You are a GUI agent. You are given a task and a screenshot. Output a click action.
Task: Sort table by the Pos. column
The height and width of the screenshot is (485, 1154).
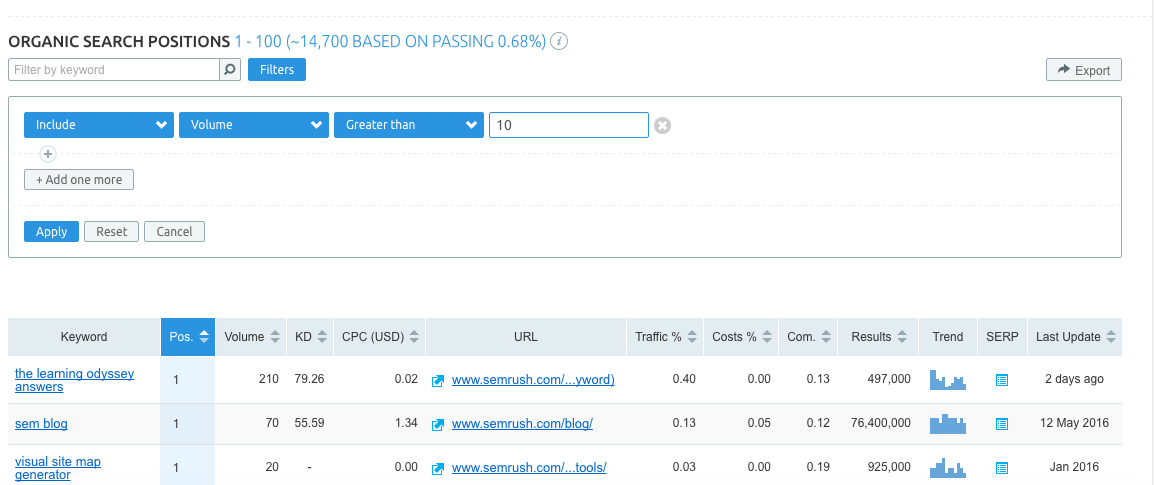(x=188, y=337)
